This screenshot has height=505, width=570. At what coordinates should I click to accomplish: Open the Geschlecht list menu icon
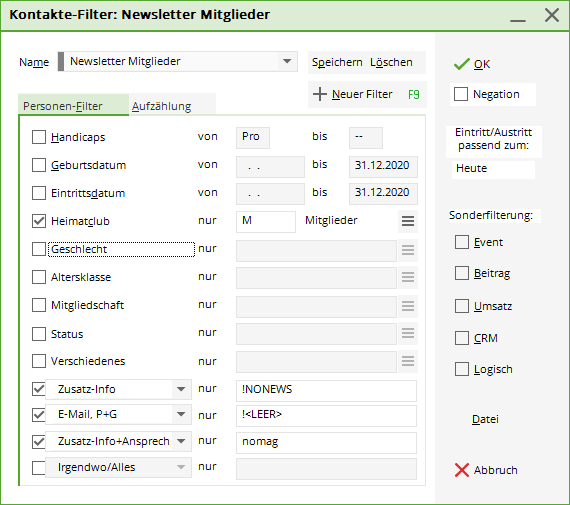[x=408, y=250]
